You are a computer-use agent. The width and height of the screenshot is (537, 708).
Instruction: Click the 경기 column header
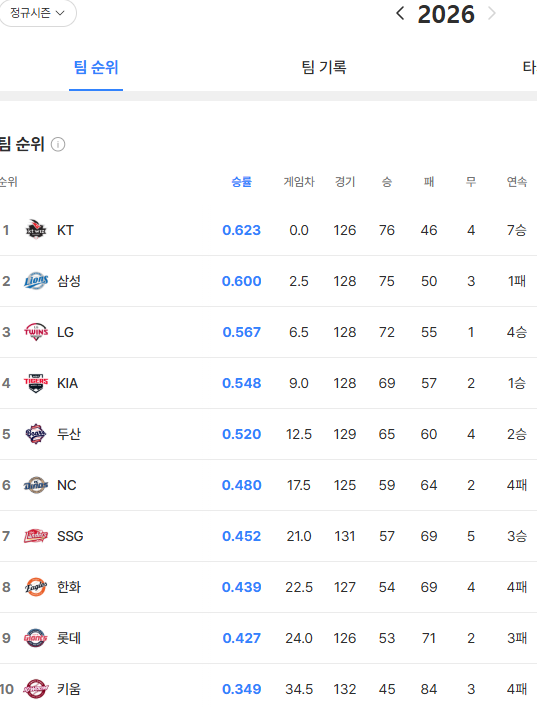tap(345, 182)
